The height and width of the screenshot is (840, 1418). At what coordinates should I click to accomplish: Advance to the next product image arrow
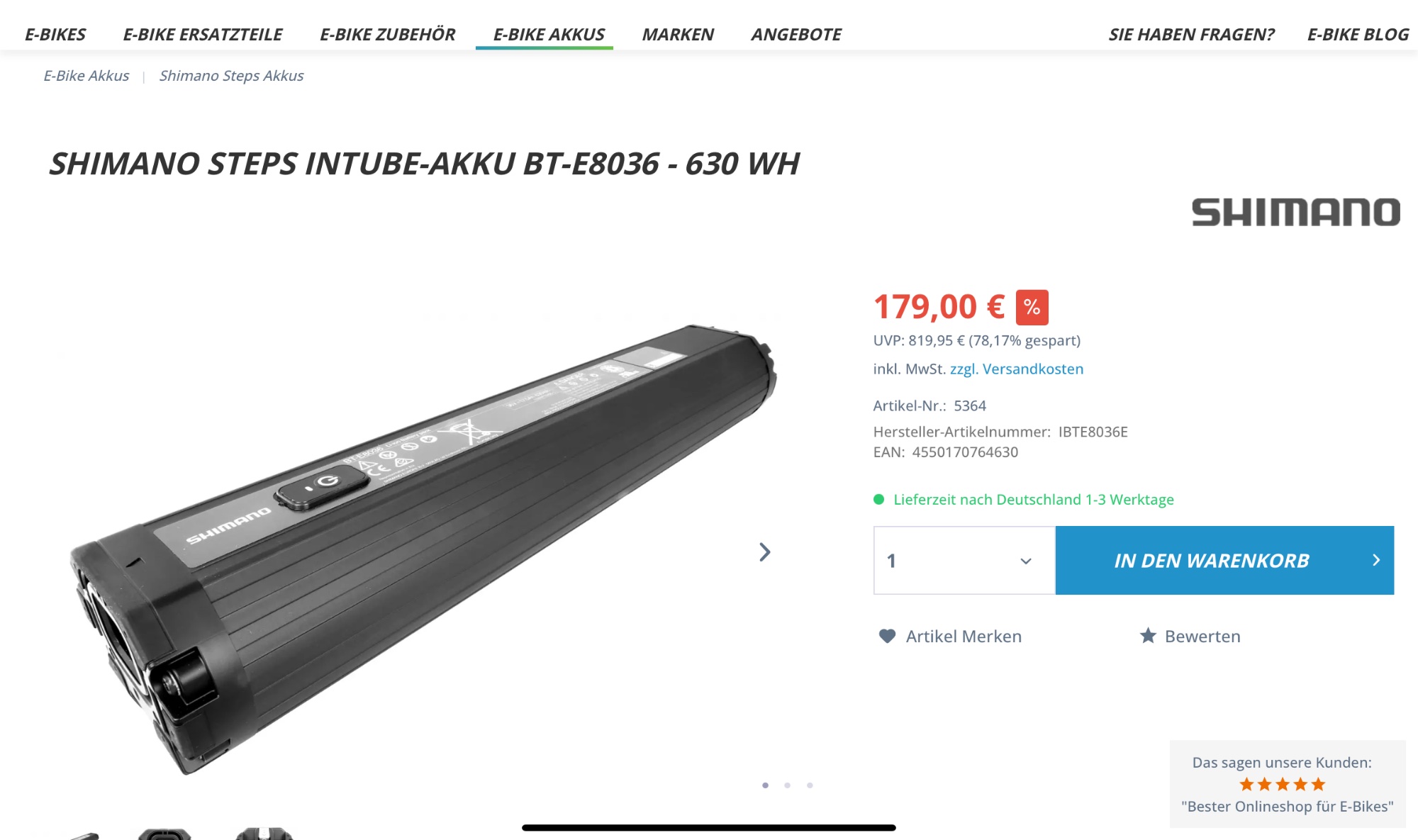tap(764, 552)
